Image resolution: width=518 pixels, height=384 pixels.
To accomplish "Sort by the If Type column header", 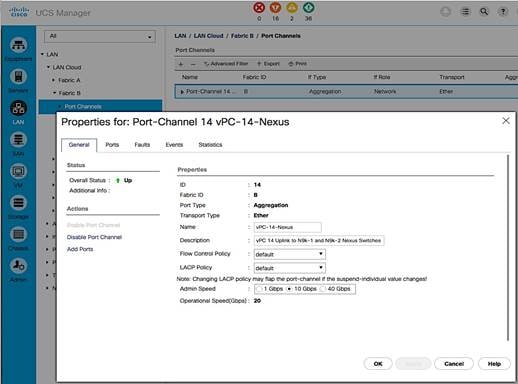I will pyautogui.click(x=317, y=77).
